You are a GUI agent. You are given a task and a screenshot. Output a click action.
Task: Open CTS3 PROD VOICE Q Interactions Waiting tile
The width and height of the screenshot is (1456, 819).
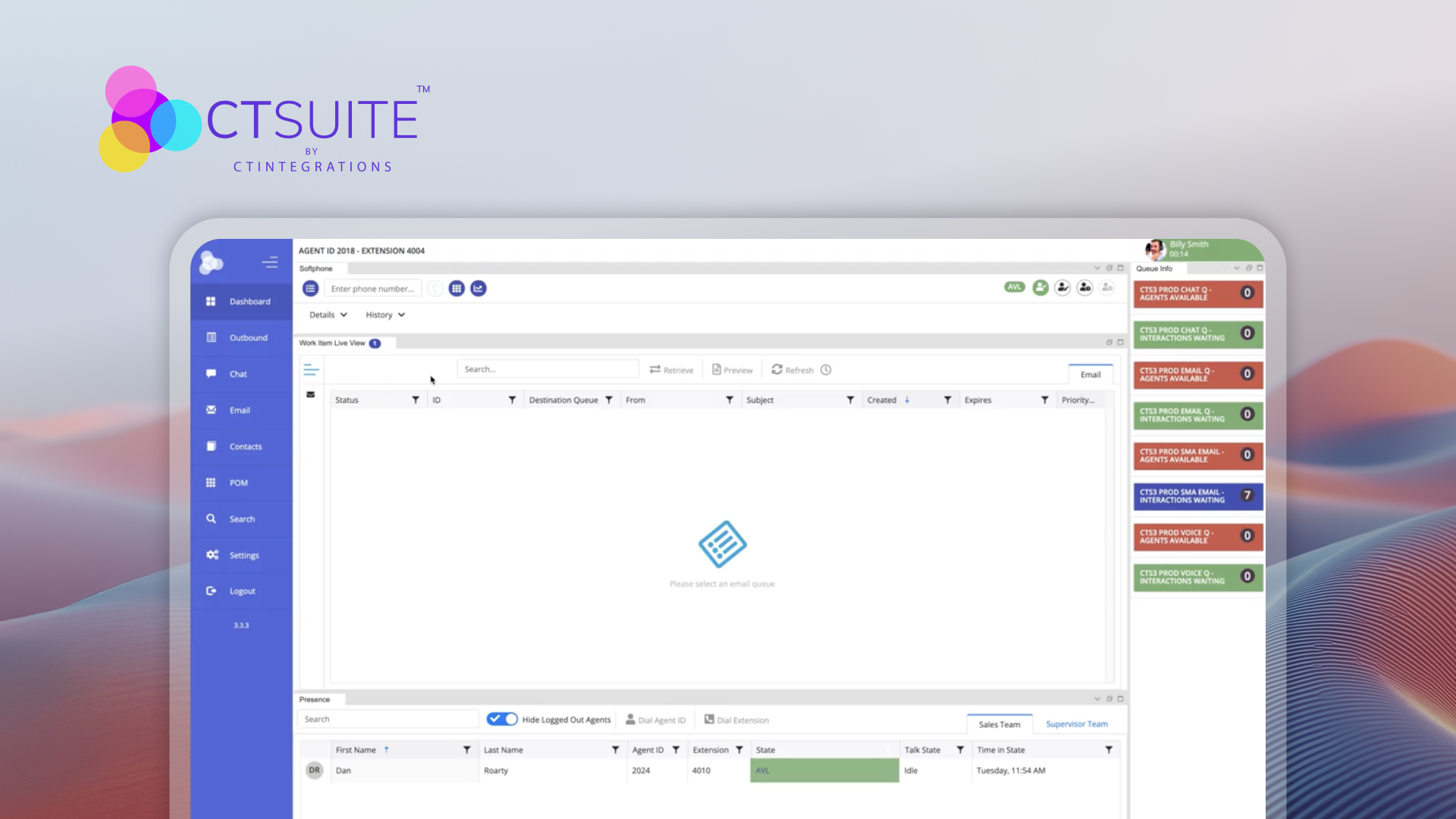pos(1198,577)
